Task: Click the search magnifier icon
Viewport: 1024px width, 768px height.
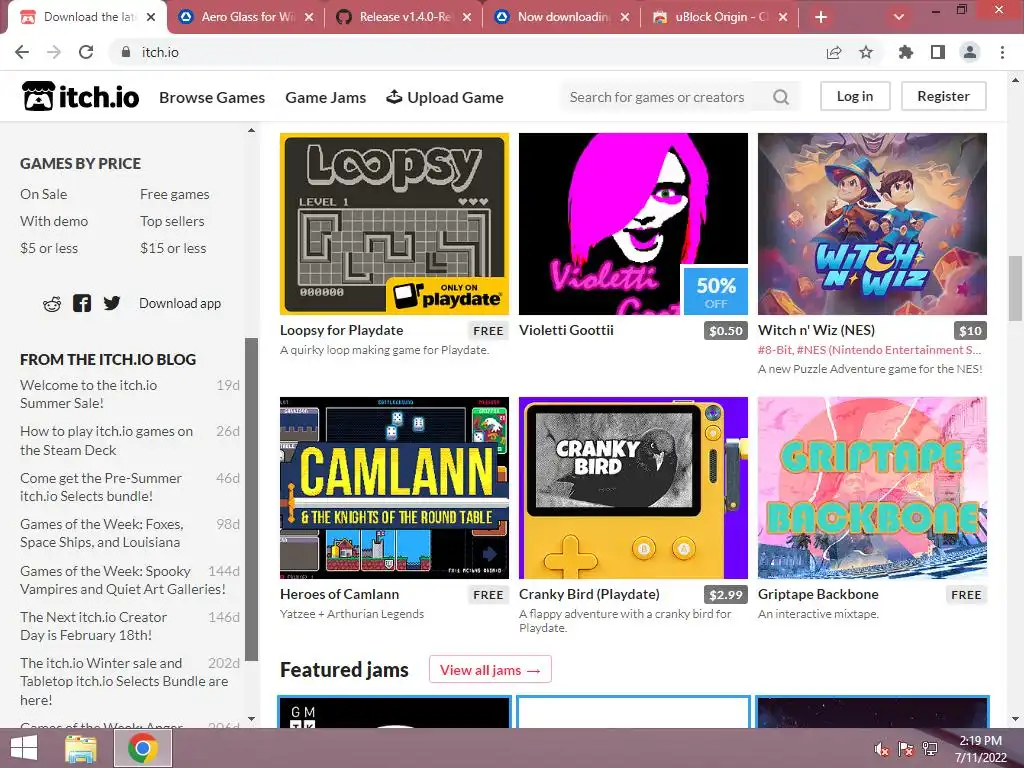Action: 781,97
